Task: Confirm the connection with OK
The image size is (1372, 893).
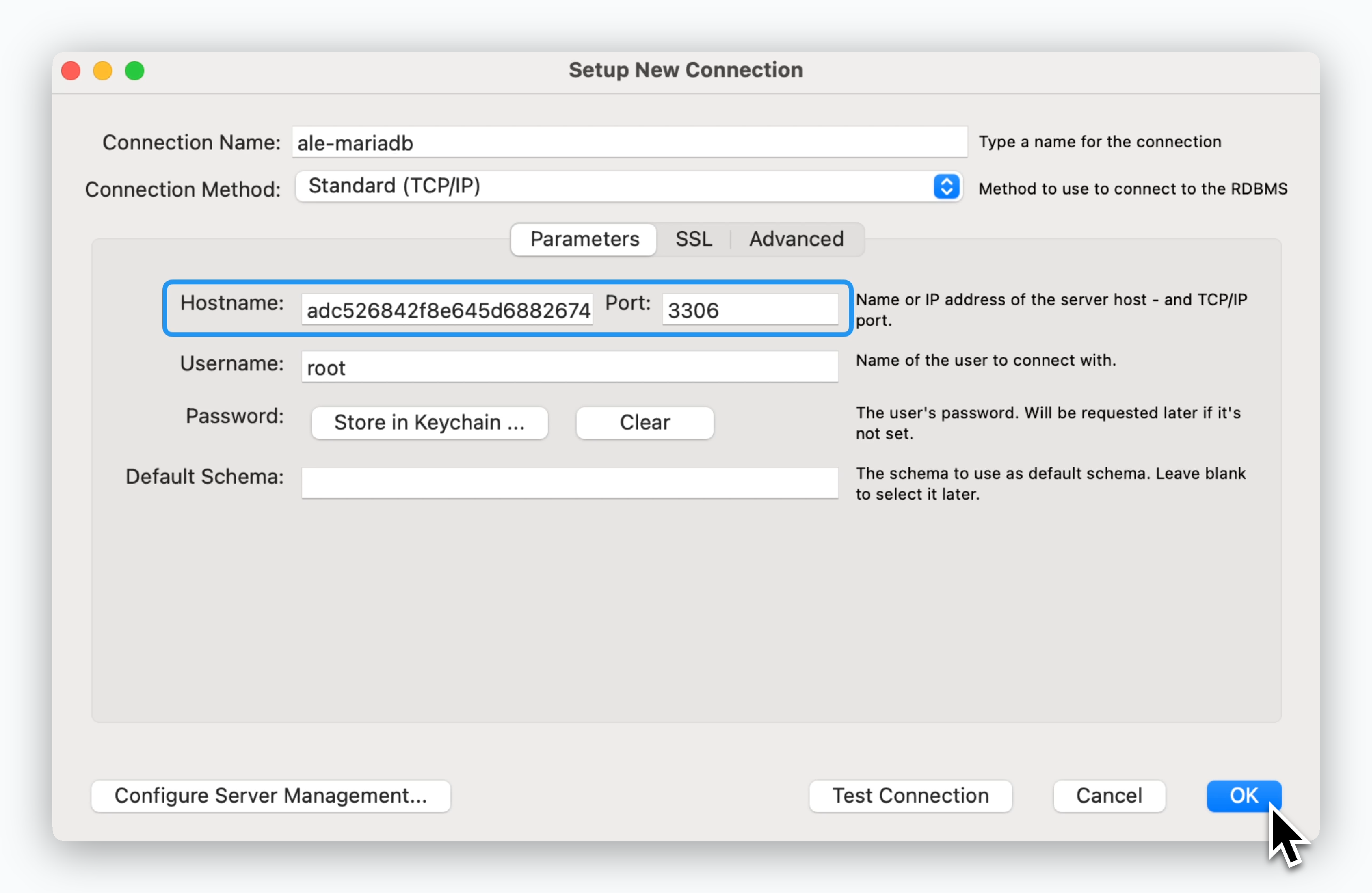Action: click(x=1244, y=796)
